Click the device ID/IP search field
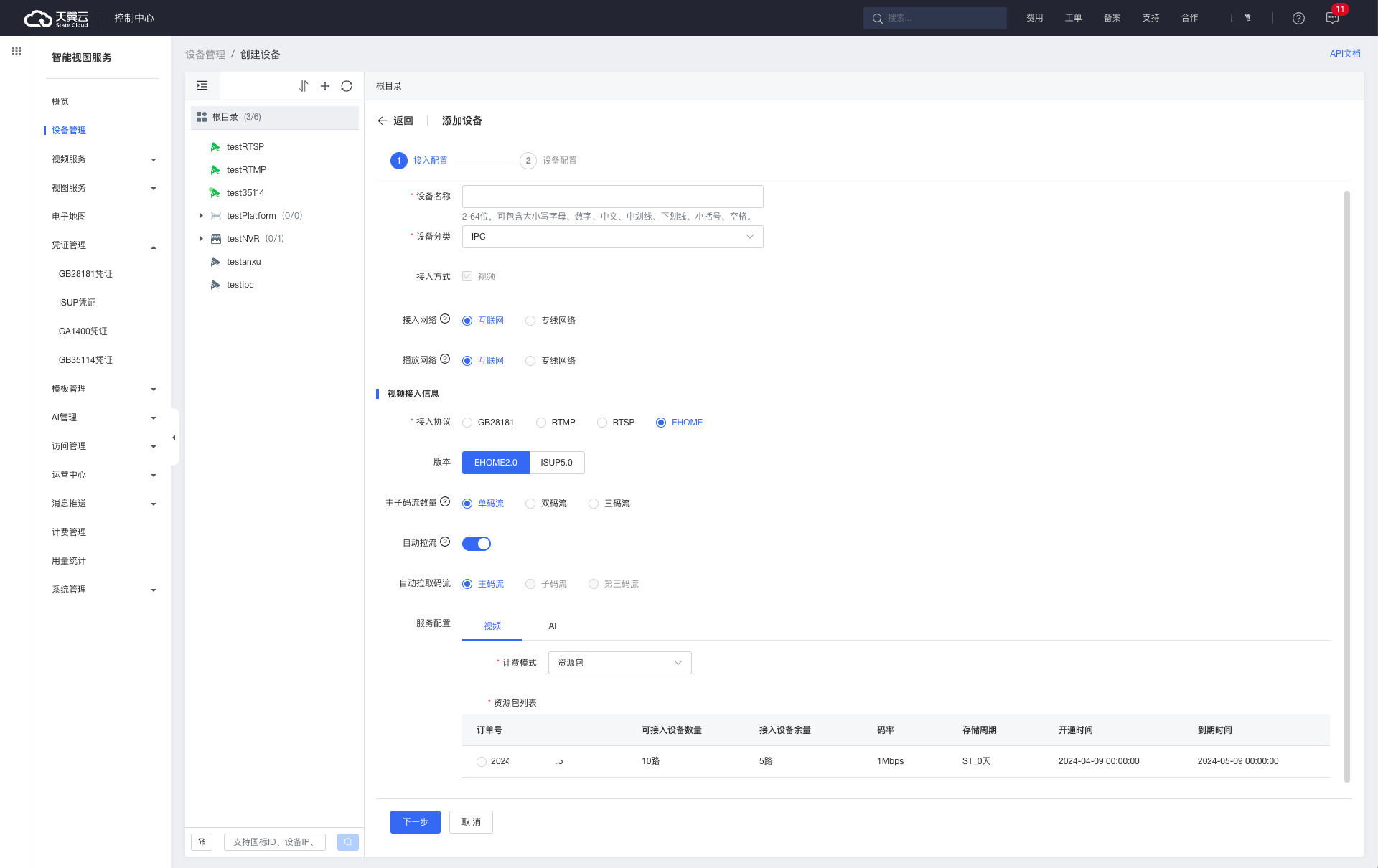 pos(275,842)
